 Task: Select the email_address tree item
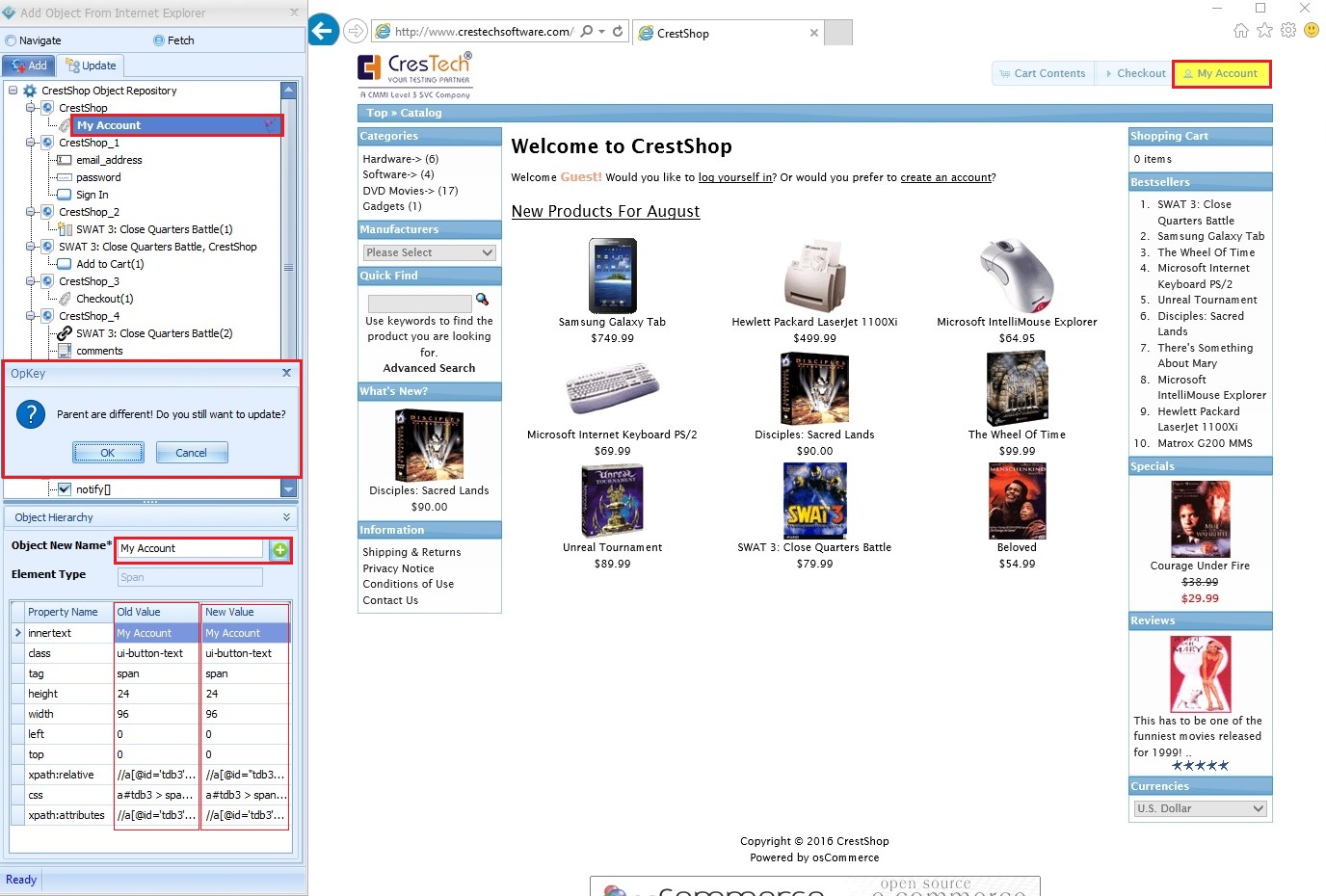(109, 160)
